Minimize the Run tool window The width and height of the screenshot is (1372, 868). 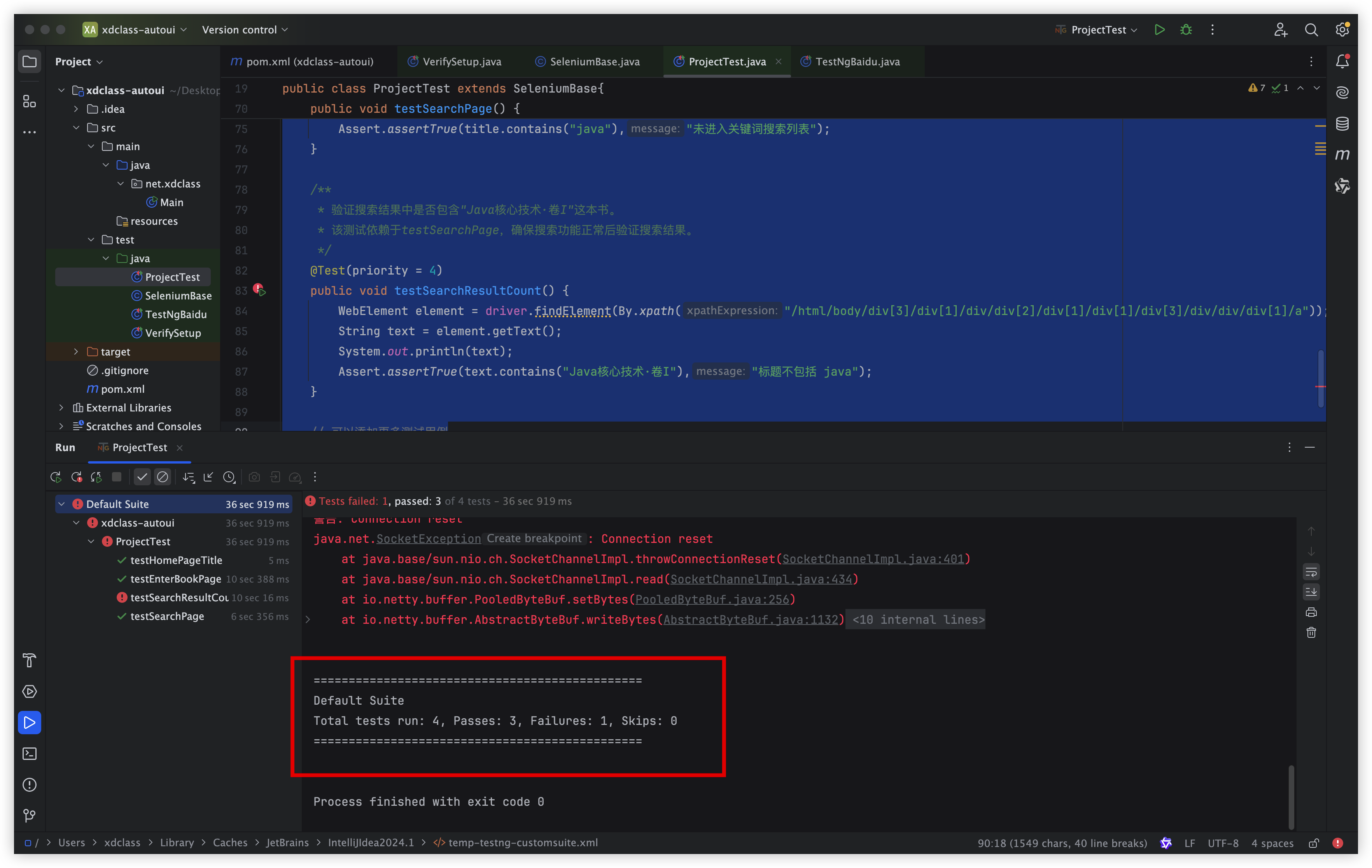1309,447
